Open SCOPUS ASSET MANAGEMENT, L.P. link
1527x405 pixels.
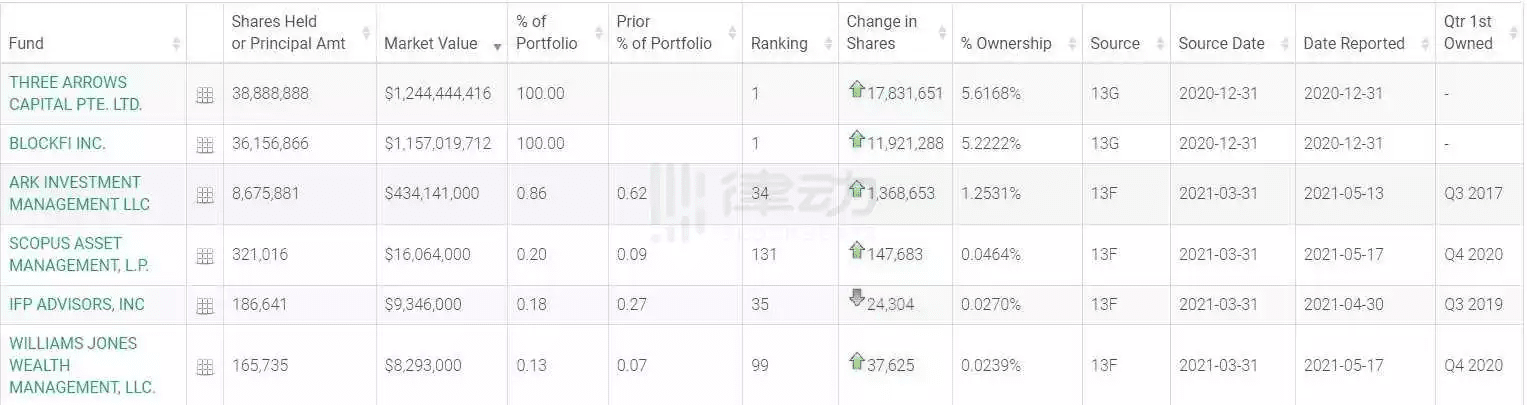(80, 254)
